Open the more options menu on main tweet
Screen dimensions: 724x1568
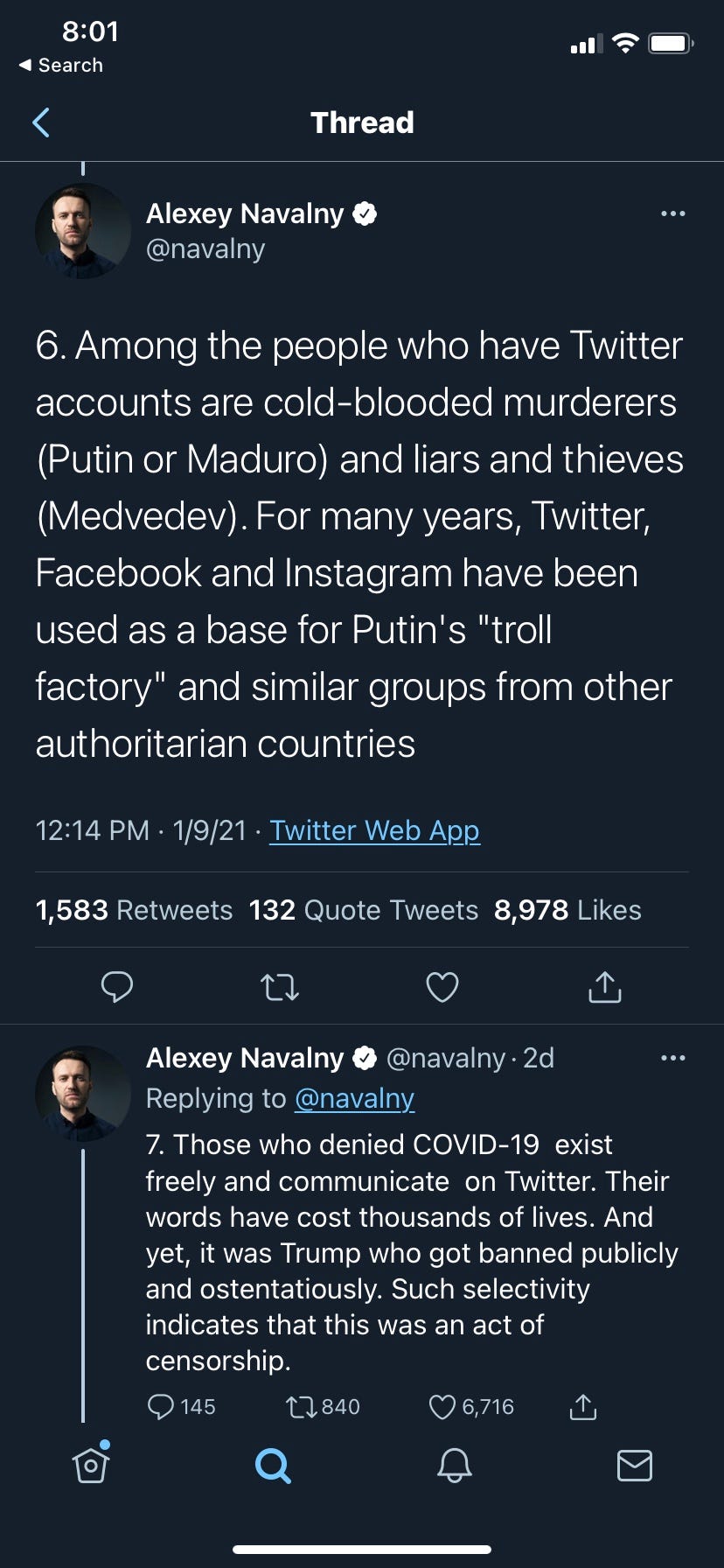point(672,213)
